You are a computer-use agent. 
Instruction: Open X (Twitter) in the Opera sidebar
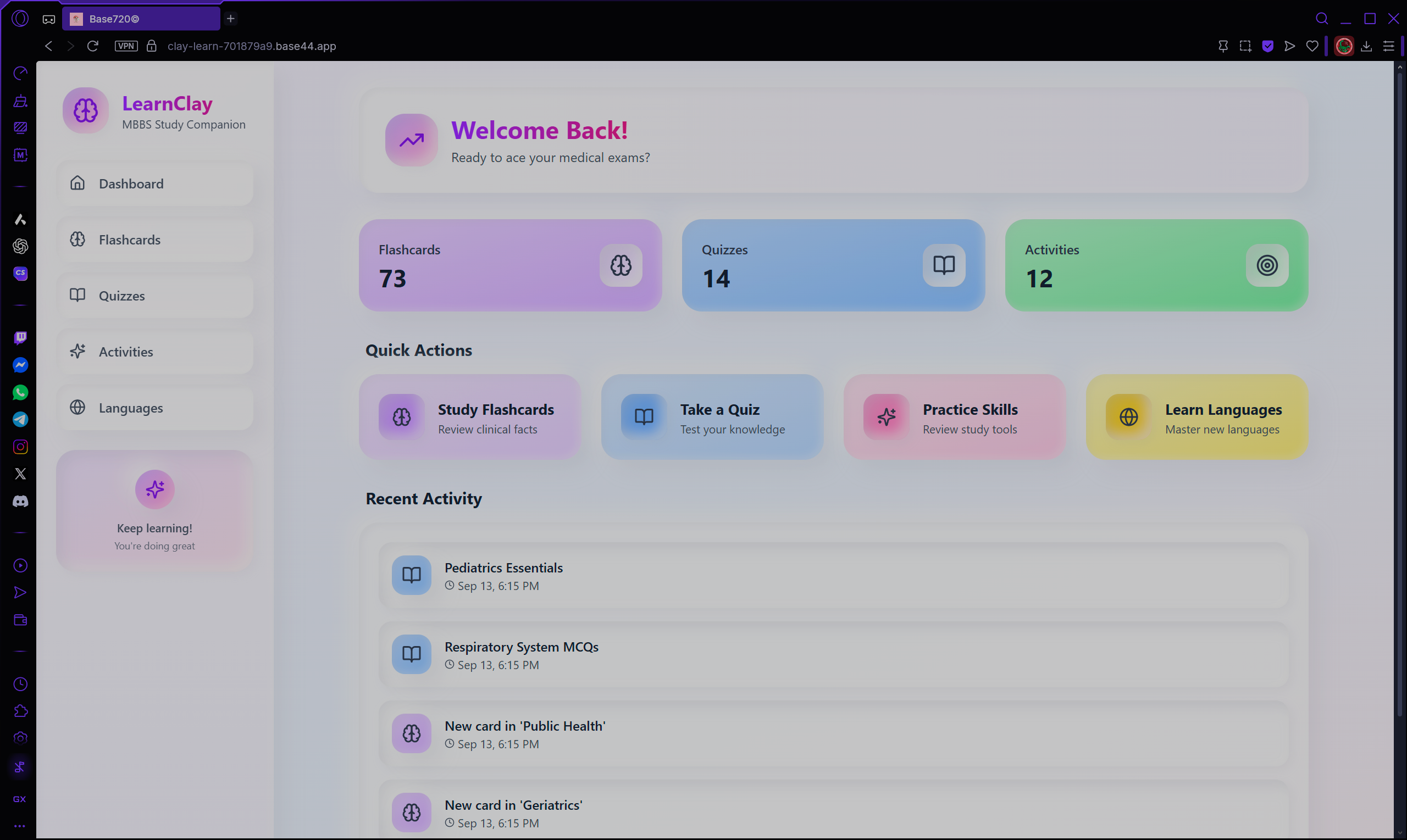tap(20, 474)
